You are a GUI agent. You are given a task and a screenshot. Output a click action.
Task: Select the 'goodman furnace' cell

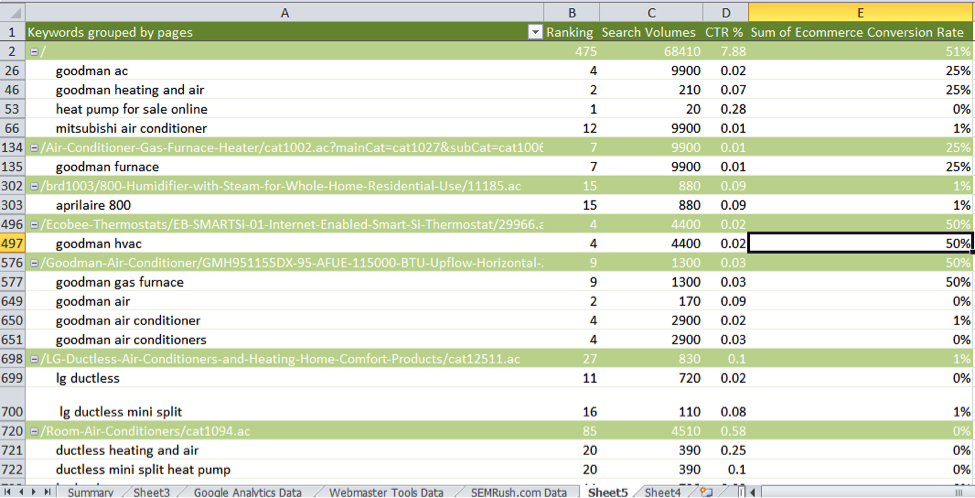285,167
